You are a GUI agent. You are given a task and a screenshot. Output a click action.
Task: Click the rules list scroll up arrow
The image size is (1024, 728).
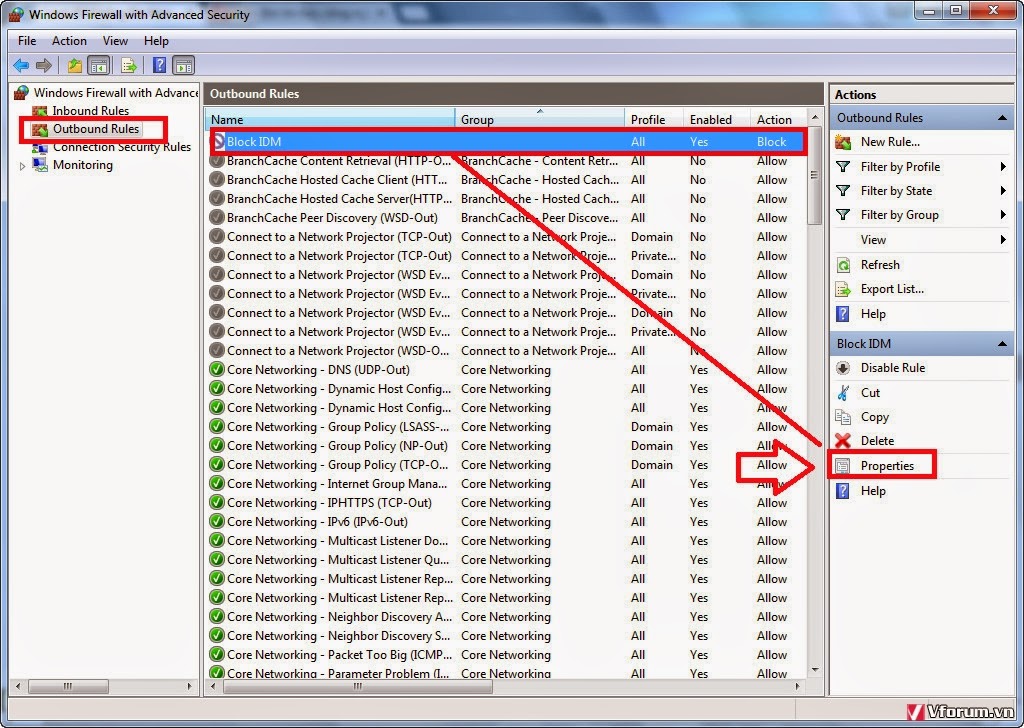point(814,118)
